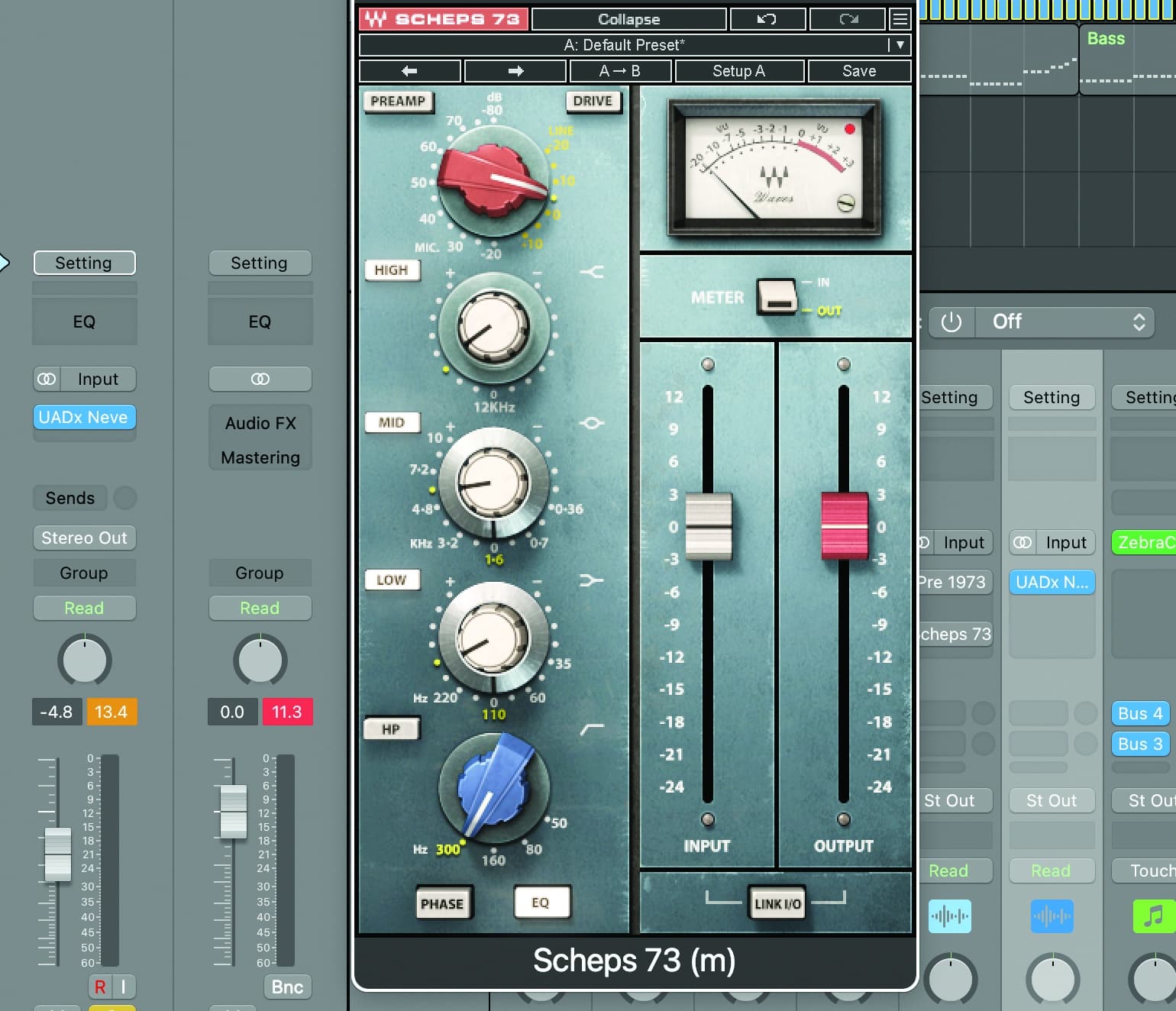Viewport: 1176px width, 1011px height.
Task: Toggle the LOW band button
Action: [x=391, y=580]
